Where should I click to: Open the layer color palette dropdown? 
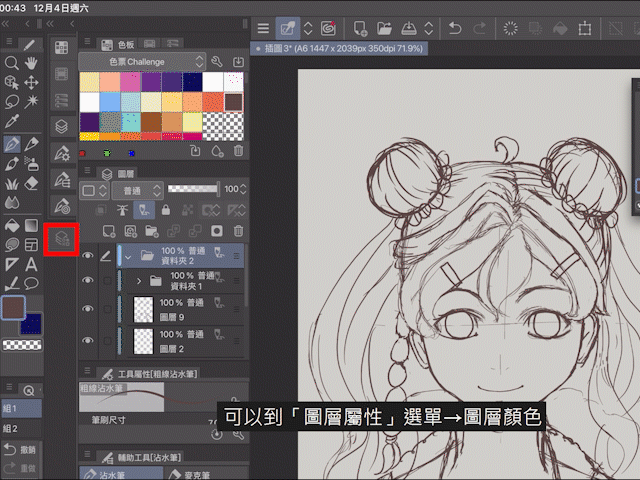(x=95, y=190)
